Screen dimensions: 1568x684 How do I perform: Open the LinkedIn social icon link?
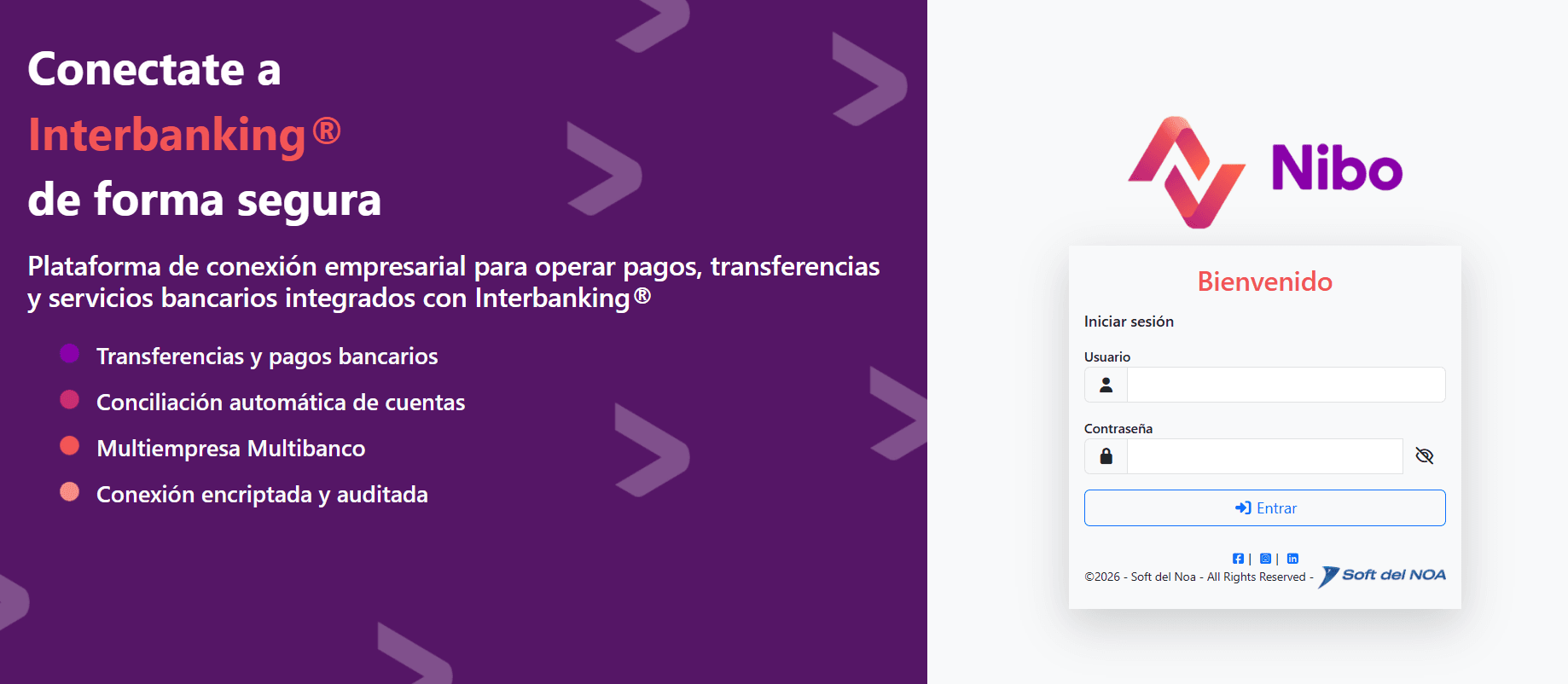click(1292, 559)
